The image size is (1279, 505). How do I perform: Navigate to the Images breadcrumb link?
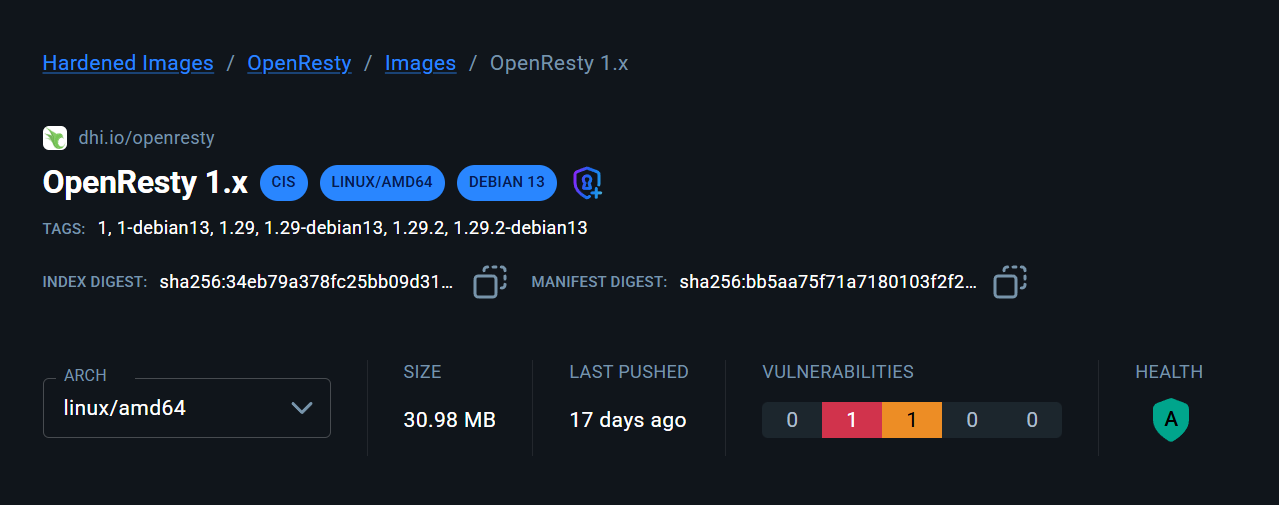[420, 63]
